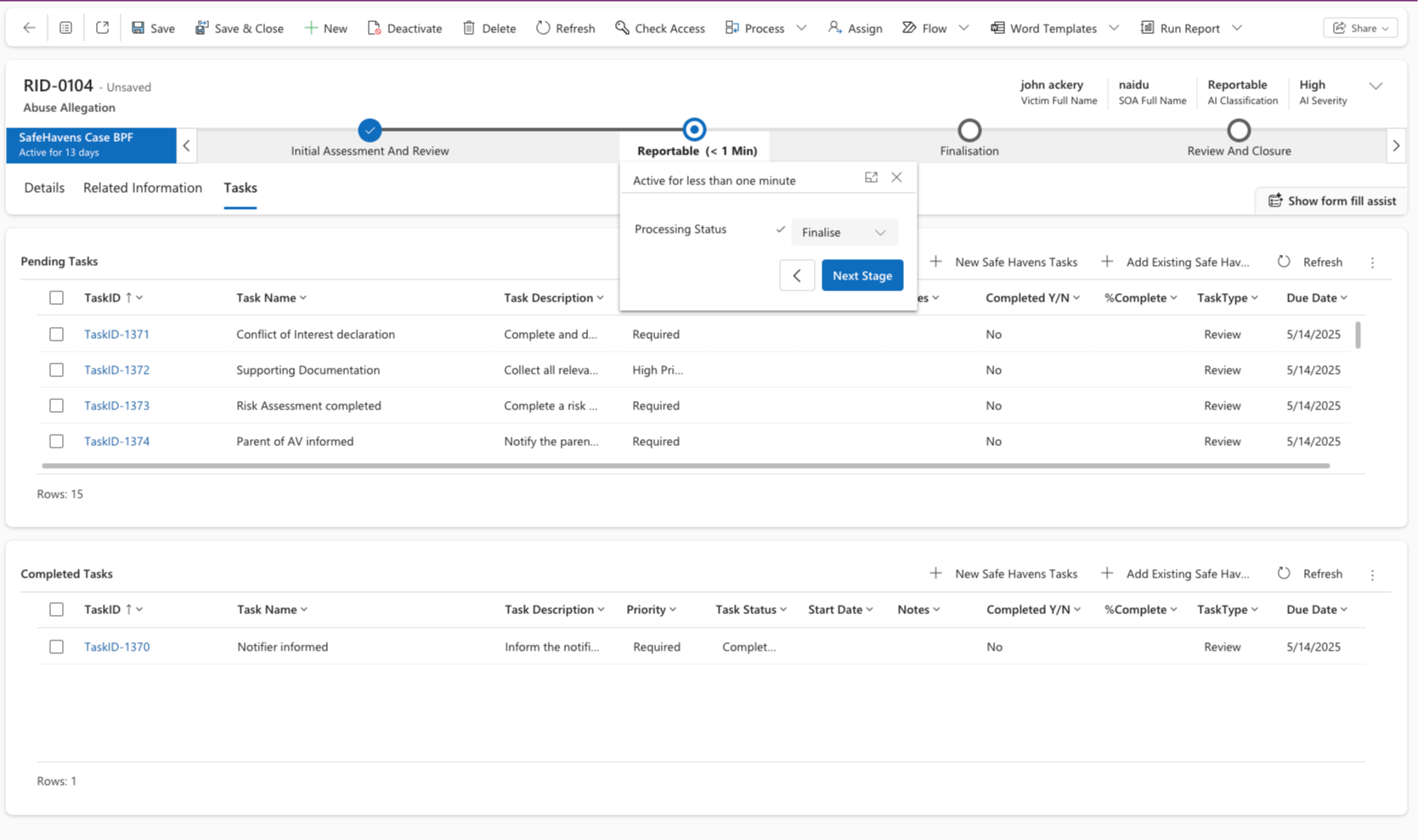Open the Related Information tab
The width and height of the screenshot is (1418, 840).
click(x=143, y=188)
